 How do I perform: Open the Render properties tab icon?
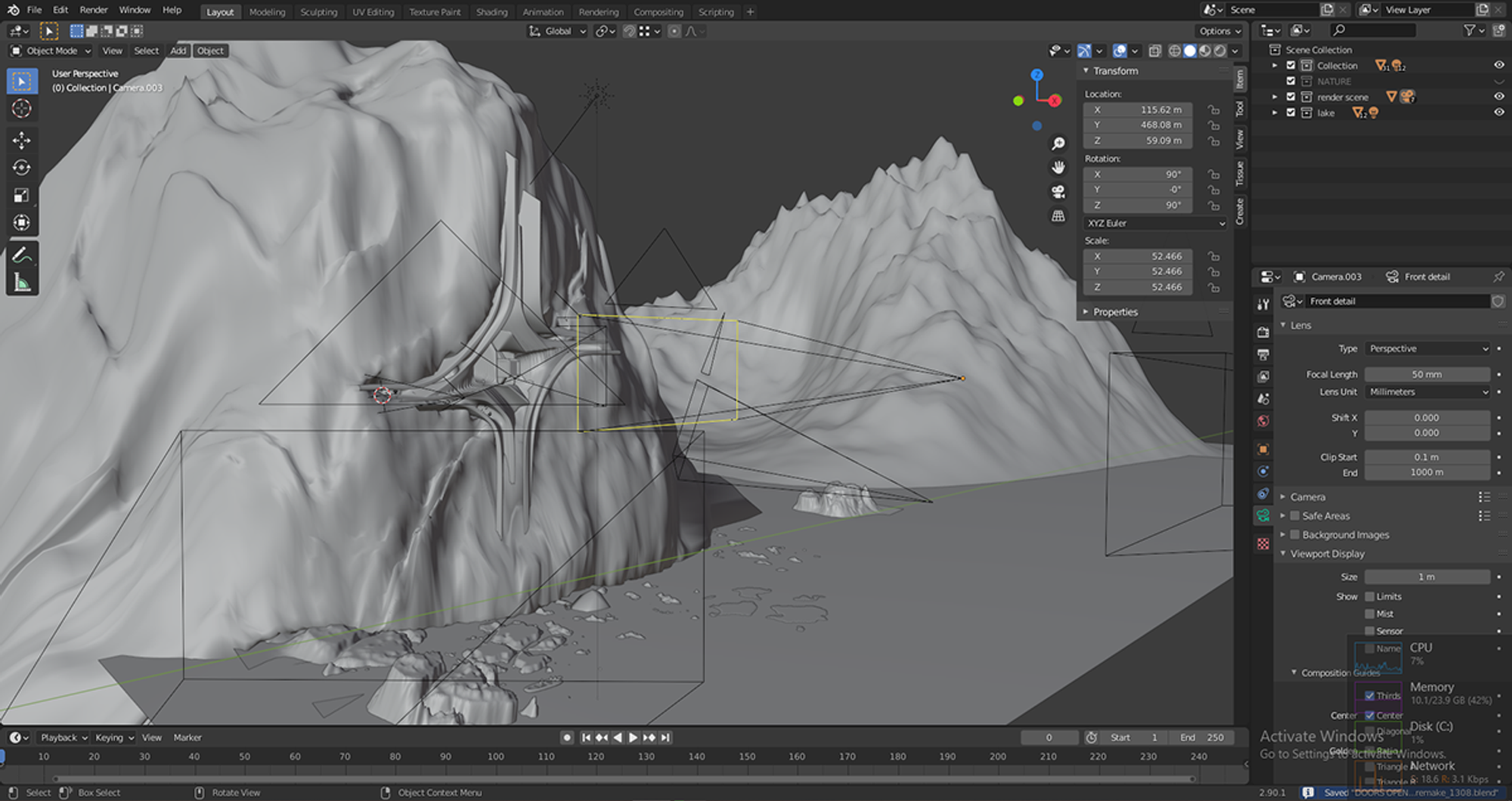point(1263,332)
